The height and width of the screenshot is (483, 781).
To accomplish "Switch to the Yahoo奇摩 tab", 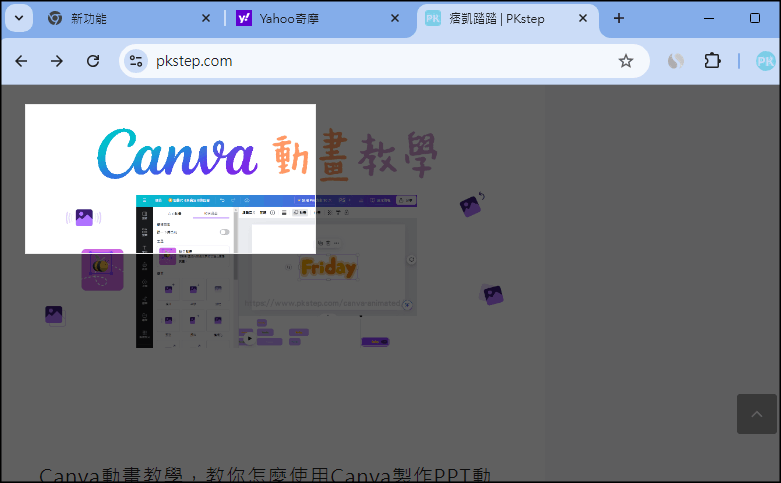I will click(289, 19).
